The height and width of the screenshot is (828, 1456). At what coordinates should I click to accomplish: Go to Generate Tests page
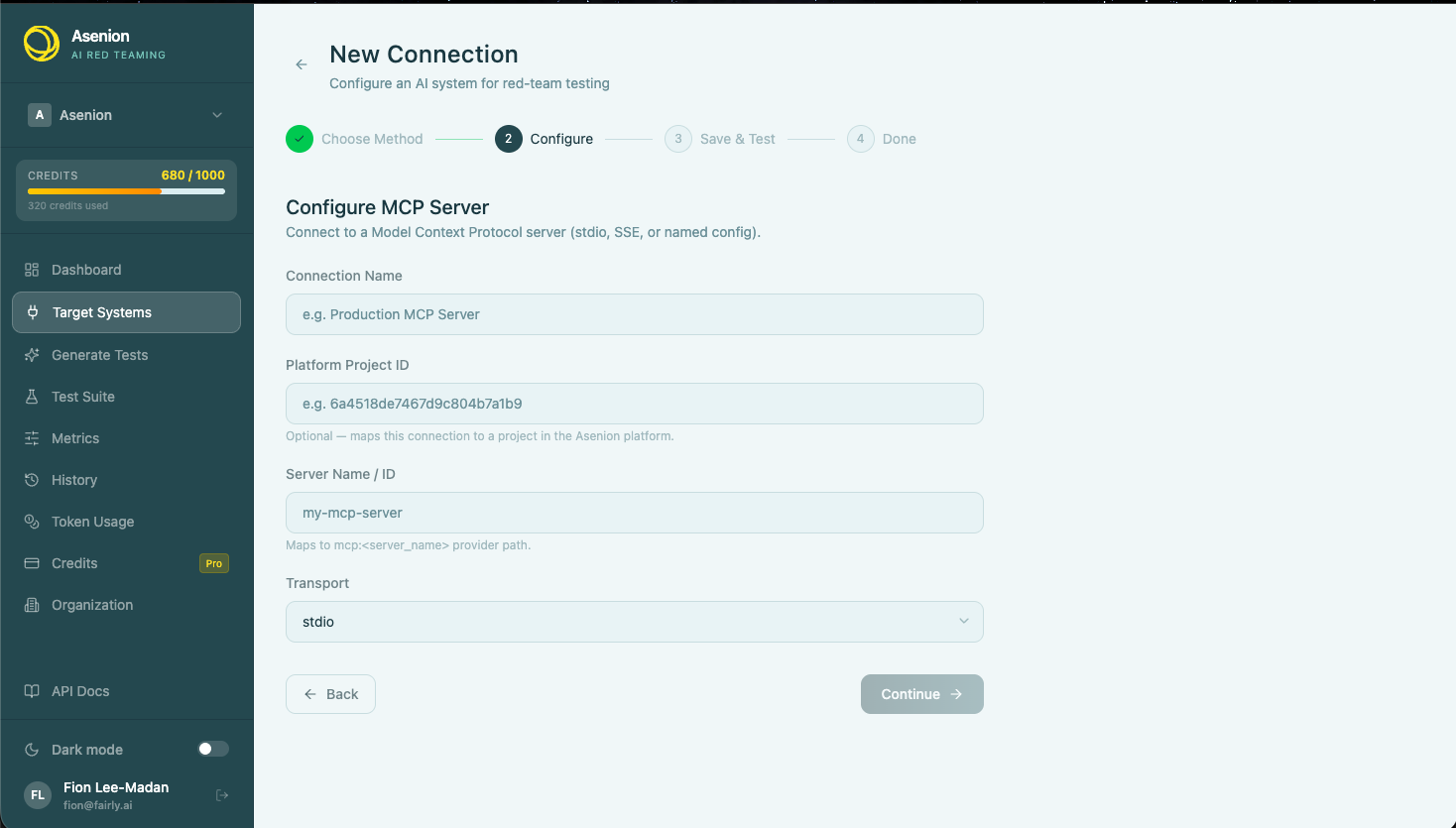126,355
